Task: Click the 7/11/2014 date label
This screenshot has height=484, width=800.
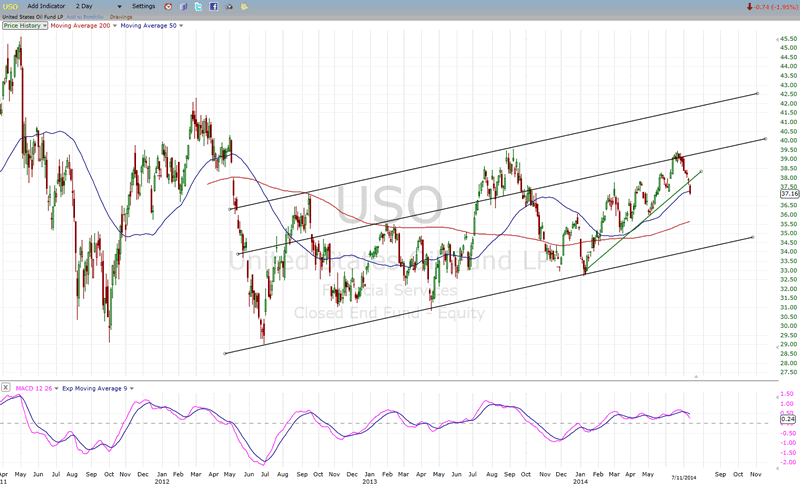Action: pyautogui.click(x=684, y=478)
